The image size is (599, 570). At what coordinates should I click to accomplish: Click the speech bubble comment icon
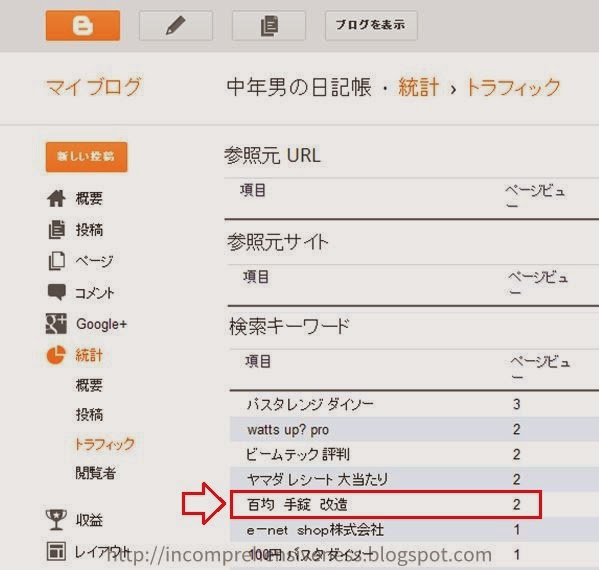tap(57, 292)
